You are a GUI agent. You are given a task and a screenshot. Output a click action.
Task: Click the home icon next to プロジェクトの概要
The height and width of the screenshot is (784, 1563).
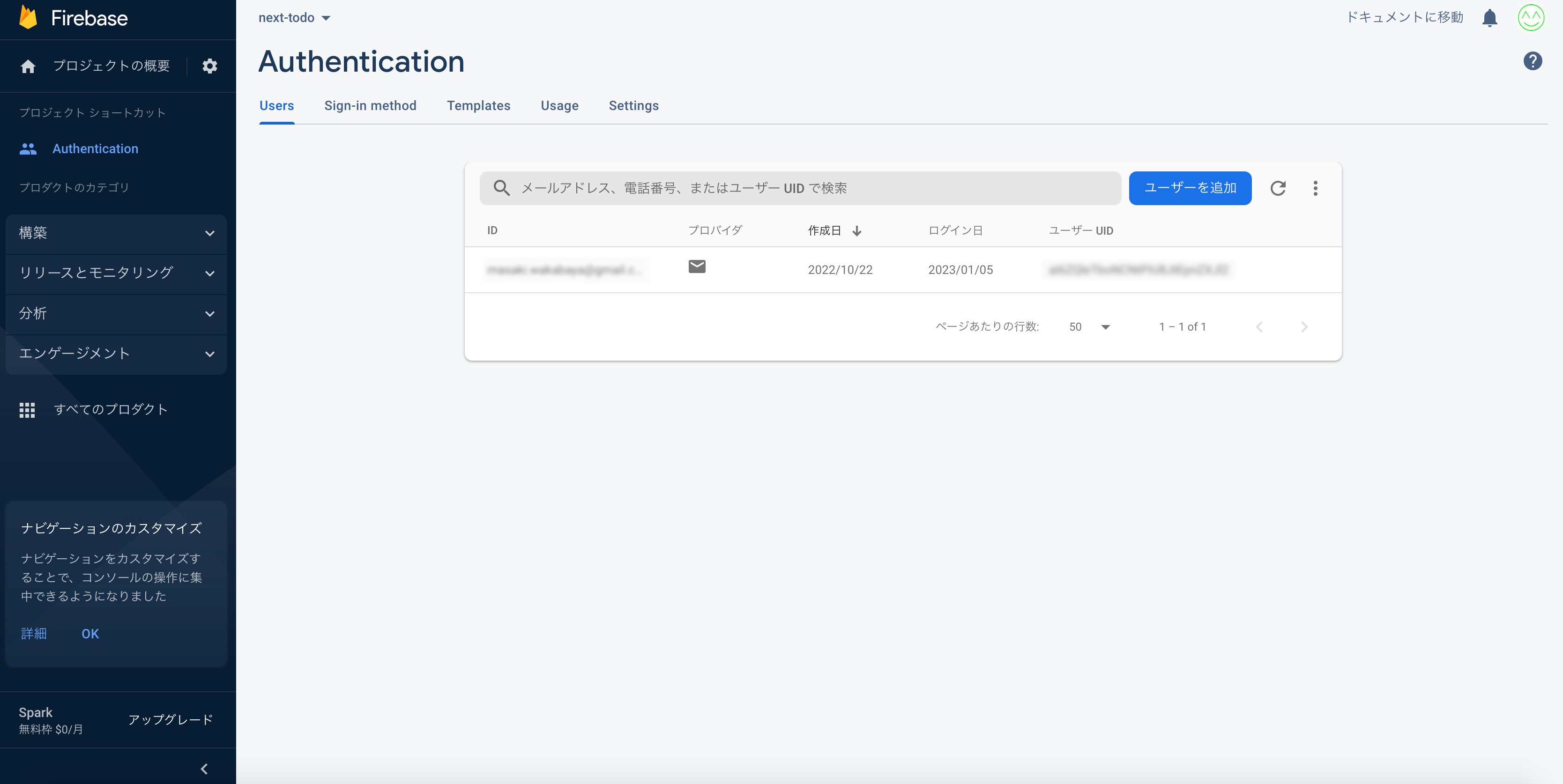[28, 66]
